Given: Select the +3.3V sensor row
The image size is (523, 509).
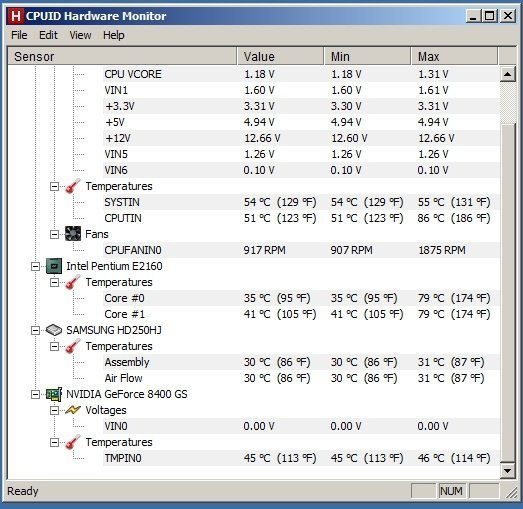Looking at the screenshot, I should (x=301, y=106).
